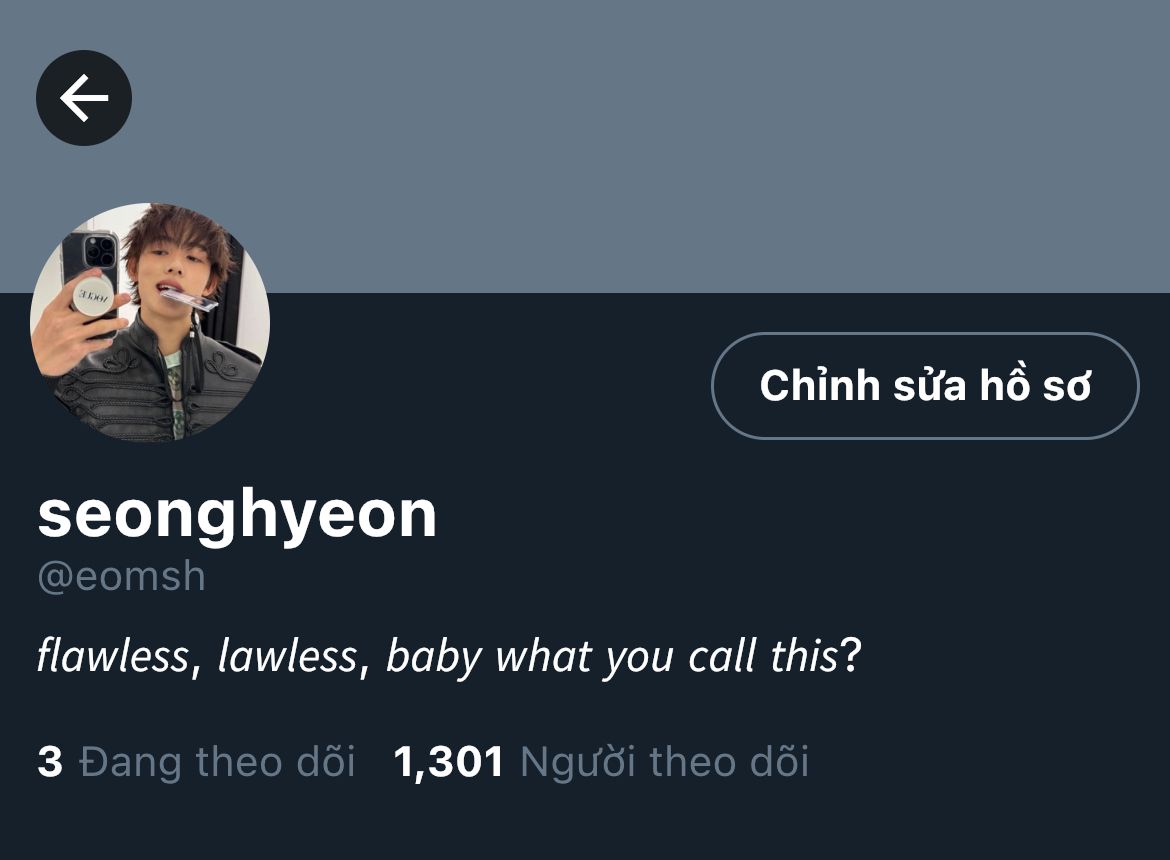This screenshot has height=860, width=1170.
Task: Click the word flawless in the bio
Action: 113,657
